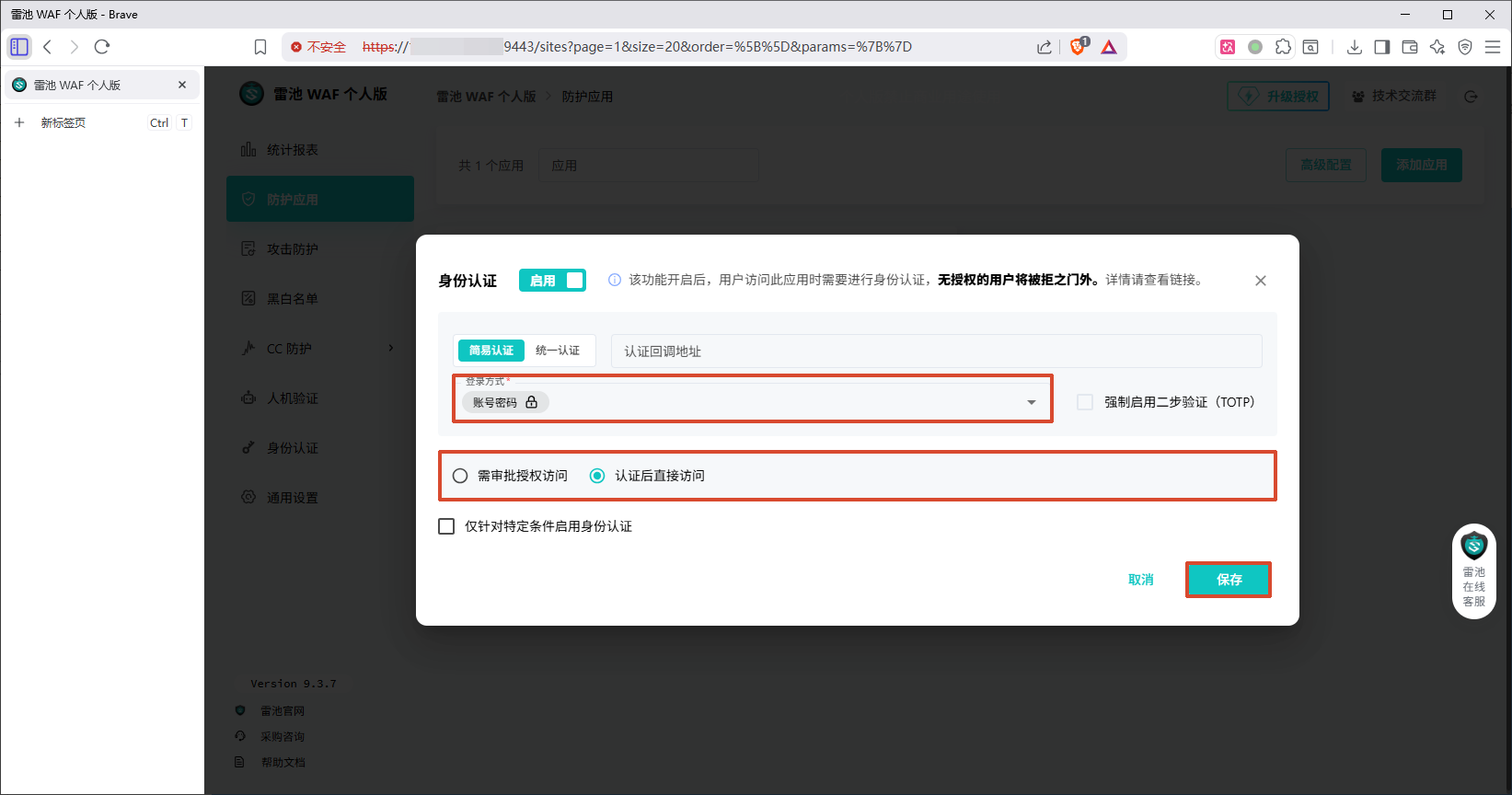Viewport: 1512px width, 795px height.
Task: Expand the 登录方式 dropdown arrow
Action: point(1032,402)
